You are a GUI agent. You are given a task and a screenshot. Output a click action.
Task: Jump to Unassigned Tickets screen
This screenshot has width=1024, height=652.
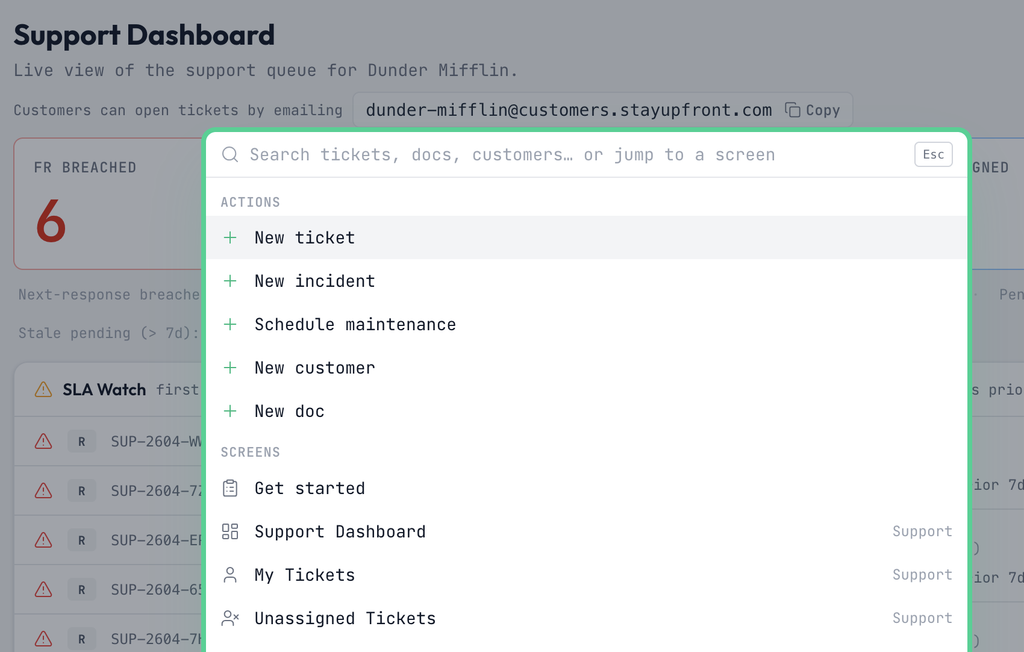tap(586, 618)
